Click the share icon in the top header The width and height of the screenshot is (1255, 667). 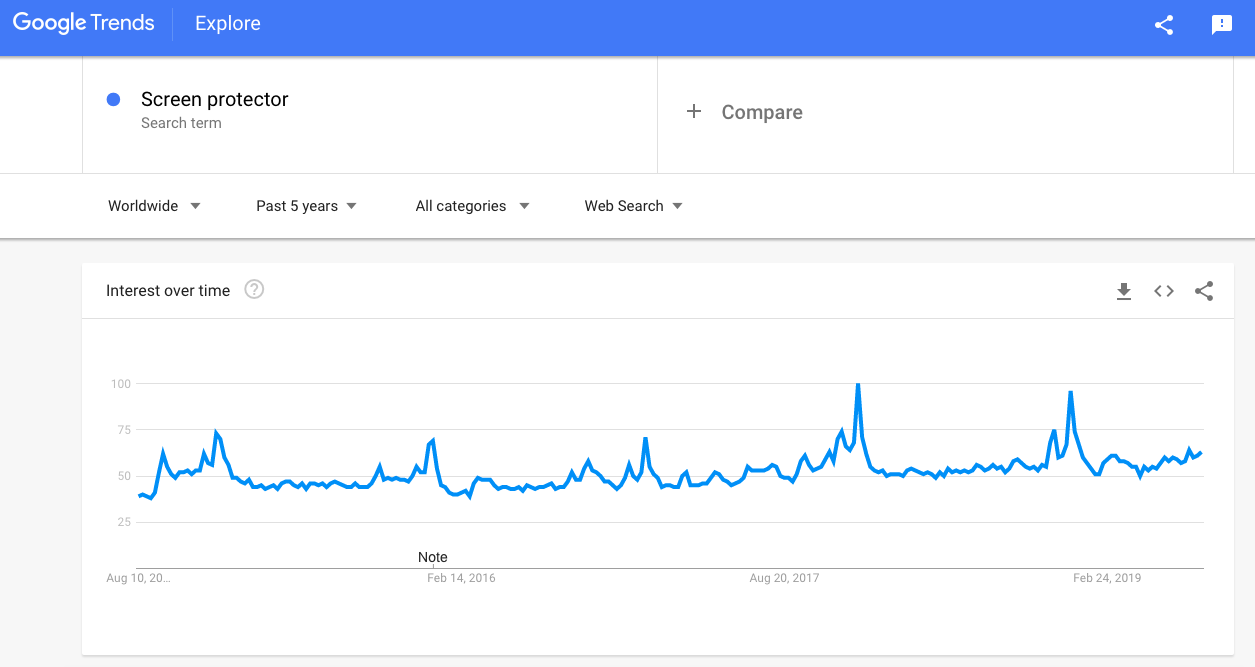1163,25
